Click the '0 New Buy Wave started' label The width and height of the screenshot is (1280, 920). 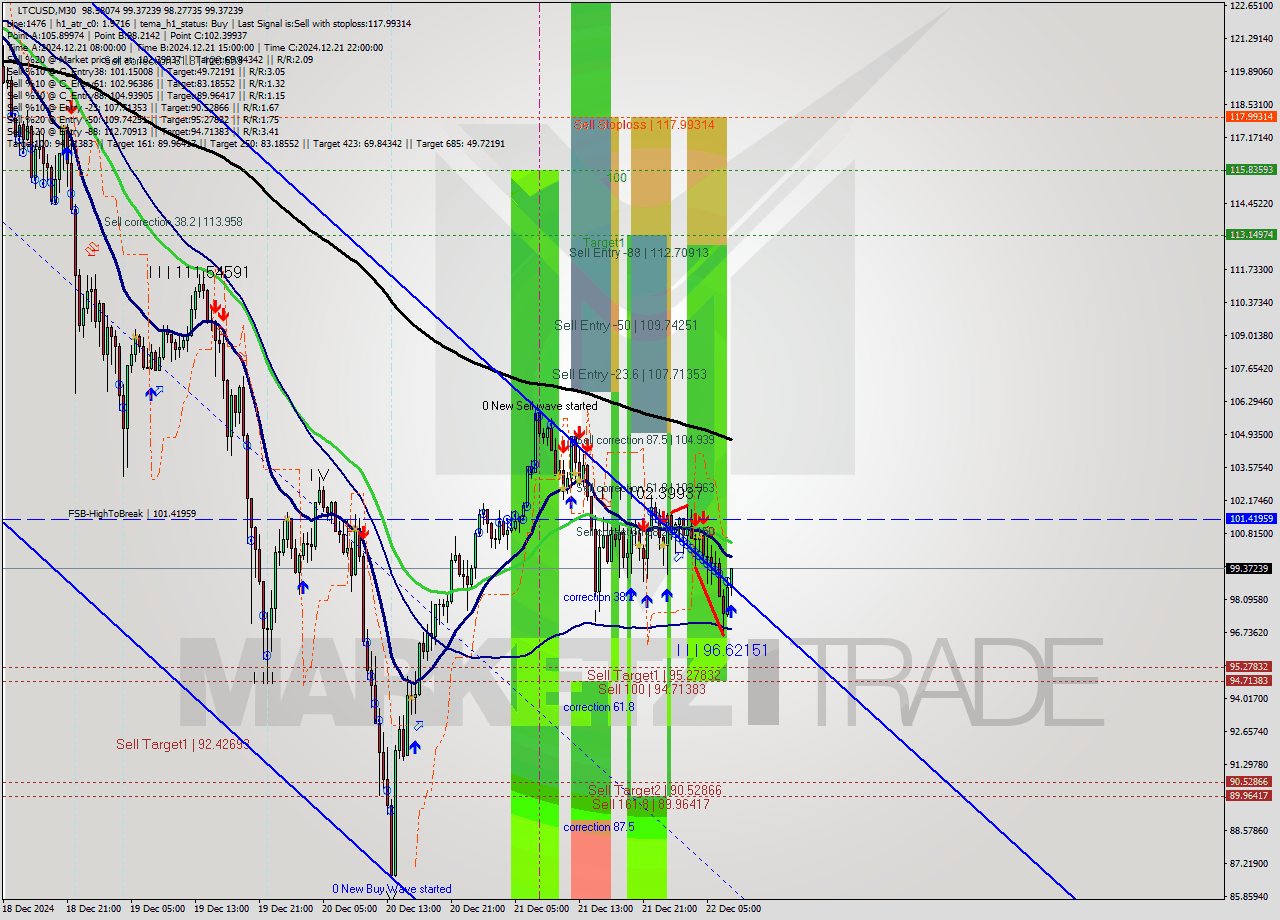[392, 889]
